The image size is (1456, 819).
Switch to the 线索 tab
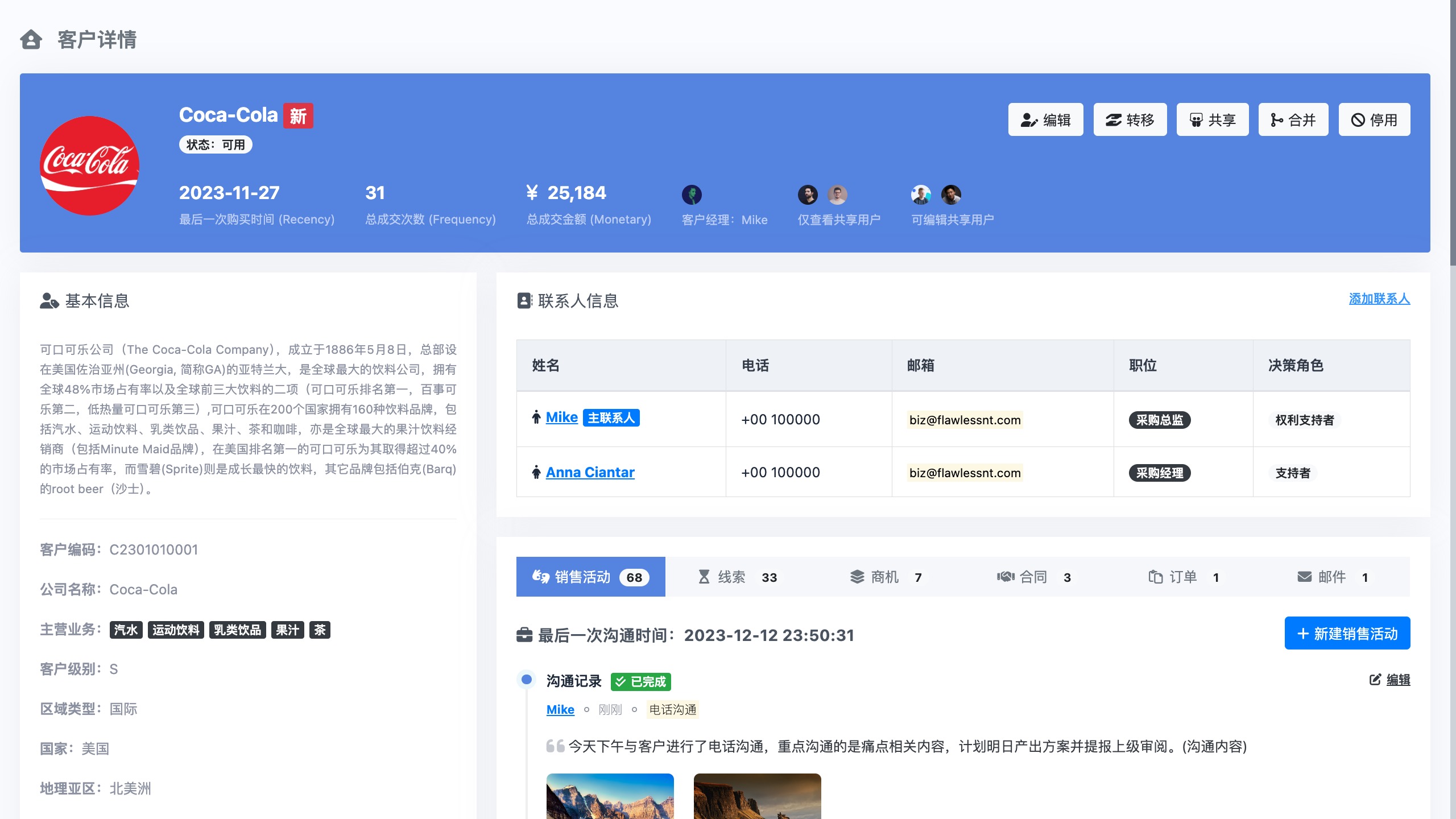click(738, 577)
